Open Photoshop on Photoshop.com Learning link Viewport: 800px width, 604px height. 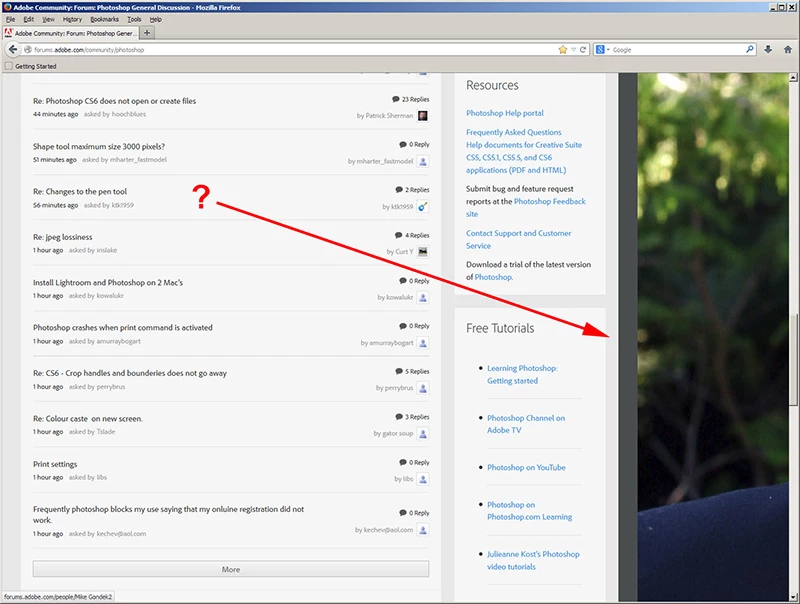529,511
